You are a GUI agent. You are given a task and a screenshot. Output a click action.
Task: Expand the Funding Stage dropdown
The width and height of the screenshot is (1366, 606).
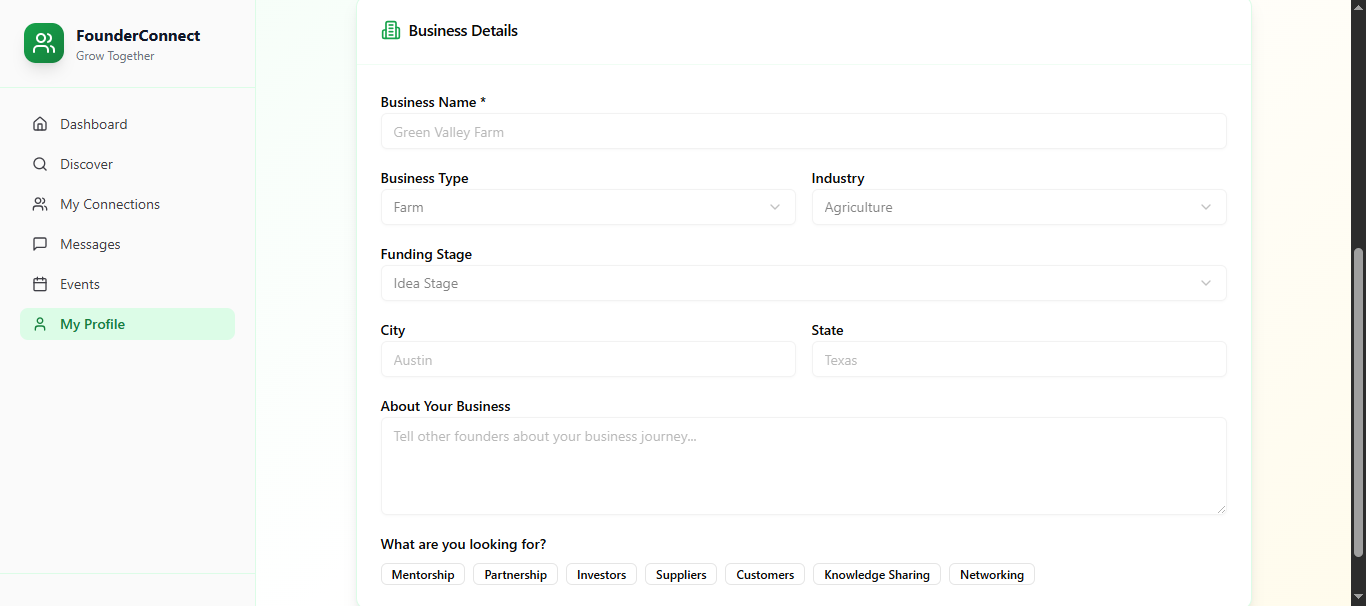804,283
